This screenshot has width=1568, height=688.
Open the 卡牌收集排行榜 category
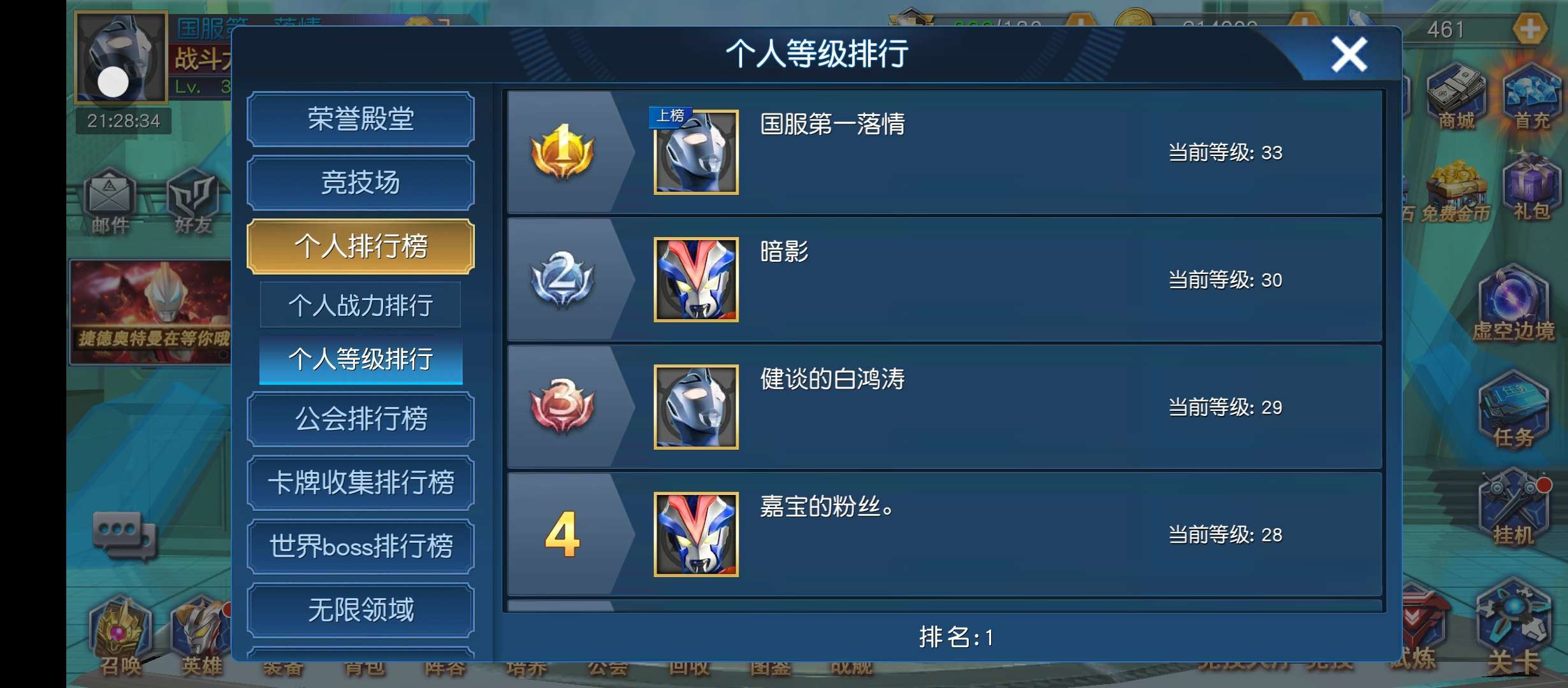(361, 483)
